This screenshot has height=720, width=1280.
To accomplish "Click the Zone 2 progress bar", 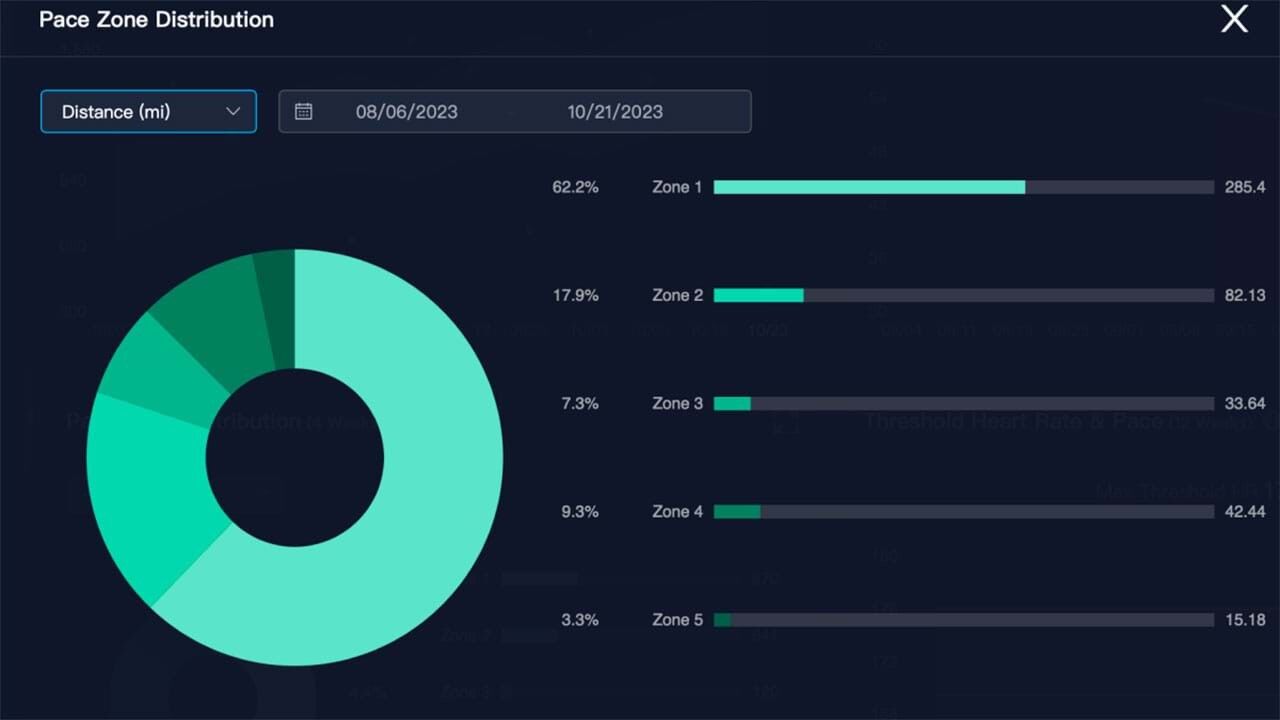I will (963, 295).
